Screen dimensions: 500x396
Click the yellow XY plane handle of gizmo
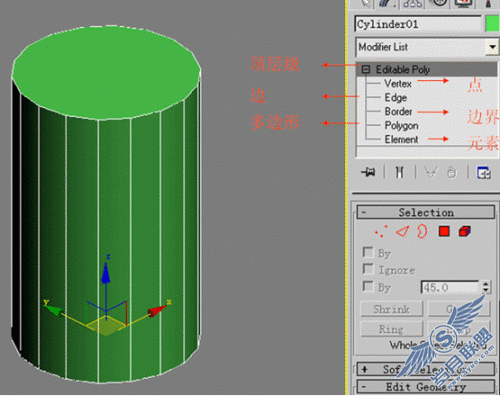[x=106, y=325]
